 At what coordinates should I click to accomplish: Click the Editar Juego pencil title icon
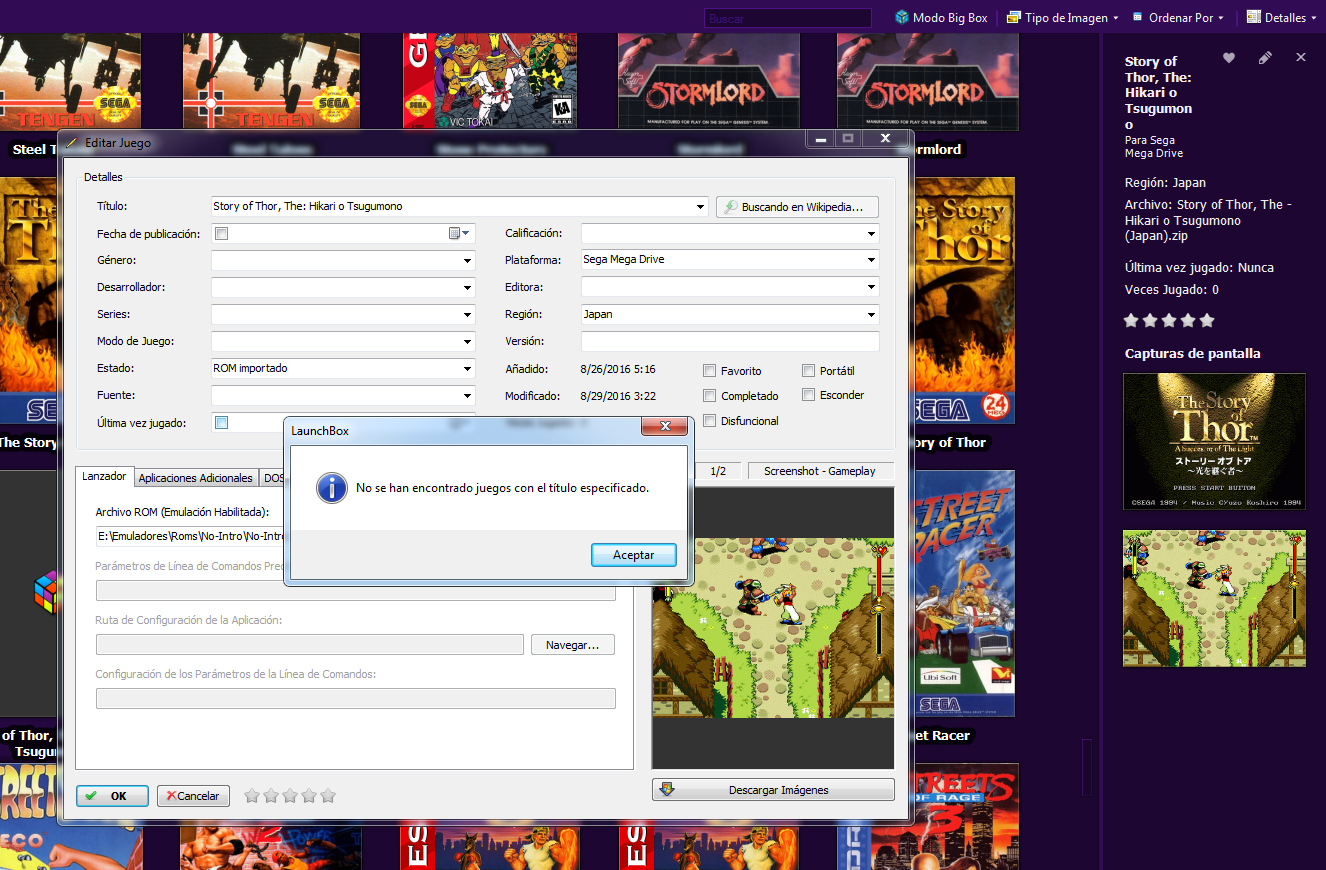click(71, 143)
